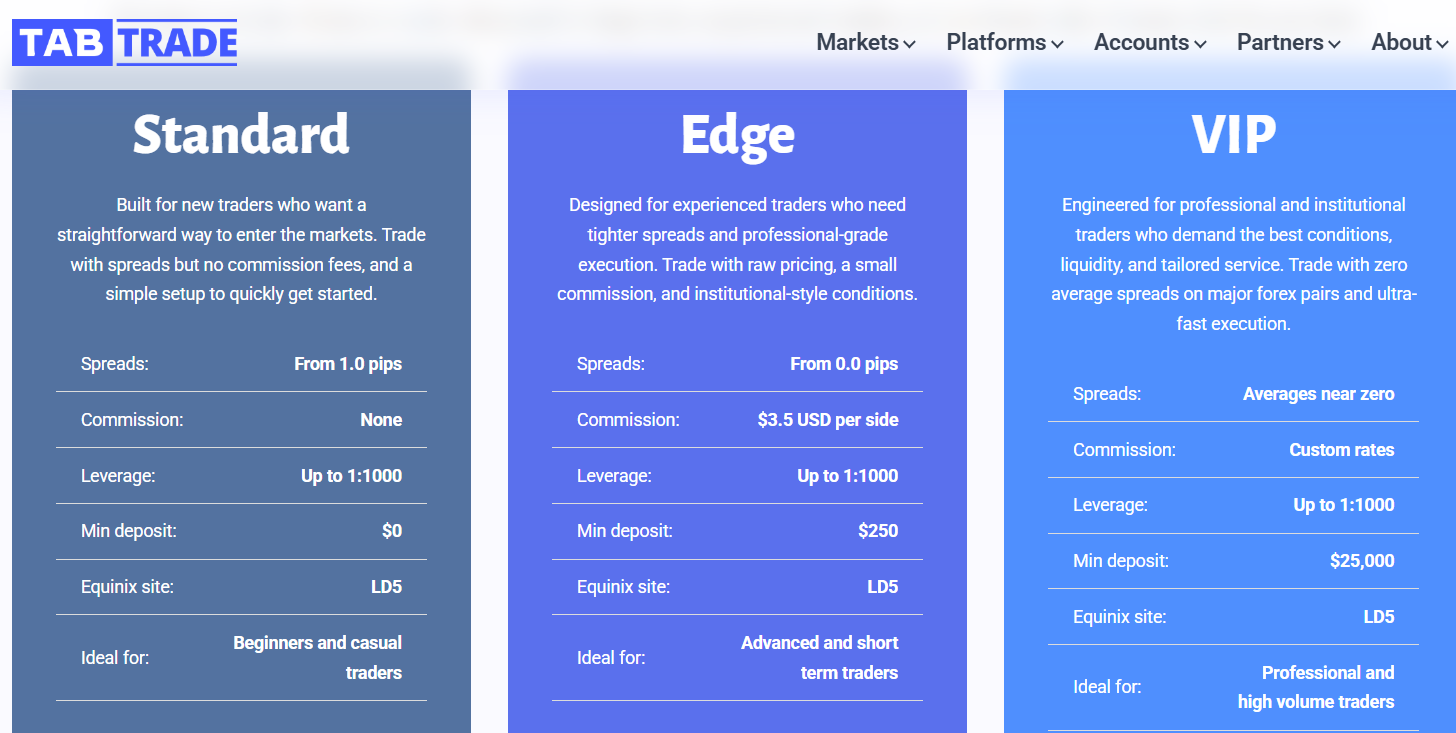Expand the chevron beside Markets
Screen dimensions: 1456x733
tap(909, 45)
